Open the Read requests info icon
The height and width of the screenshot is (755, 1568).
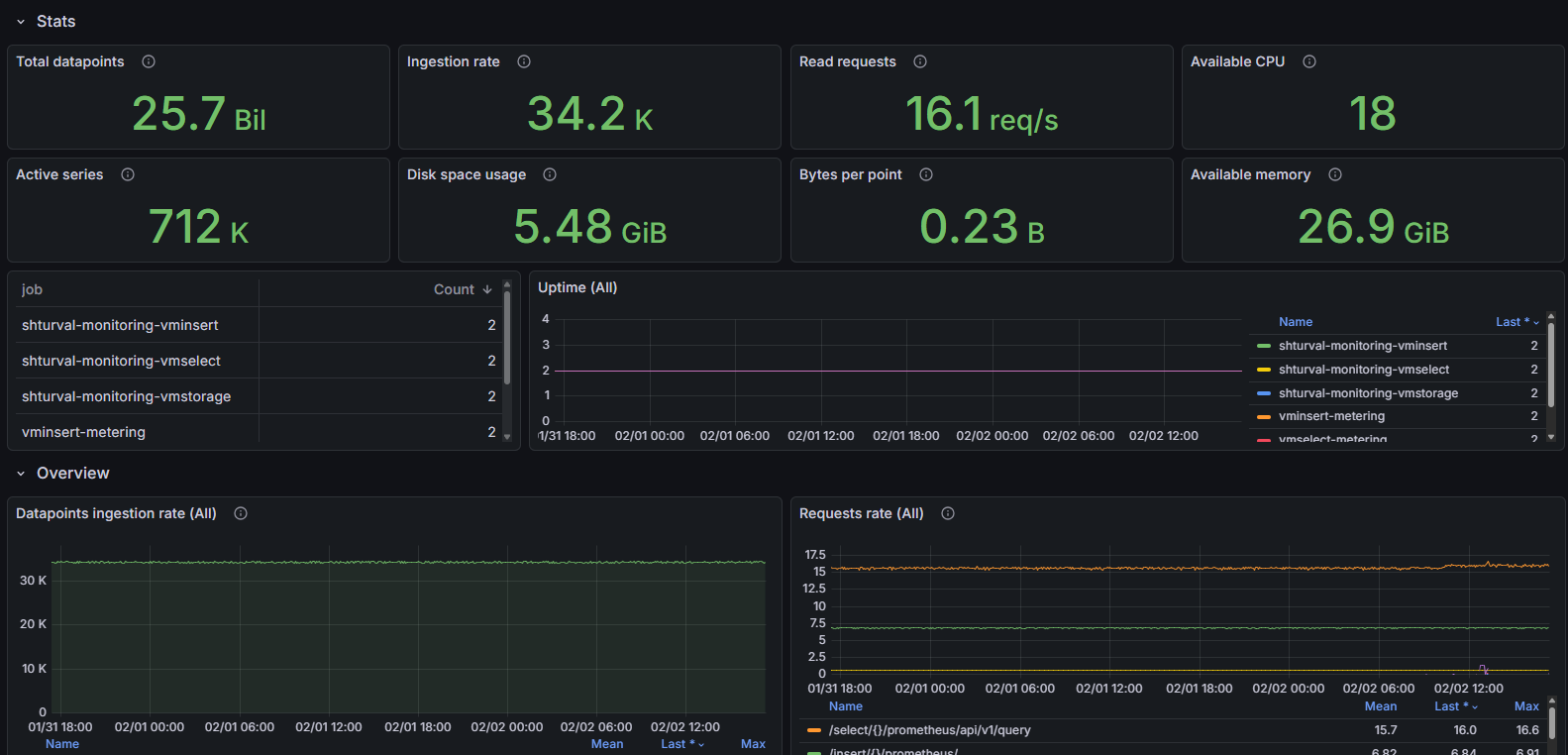tap(920, 61)
